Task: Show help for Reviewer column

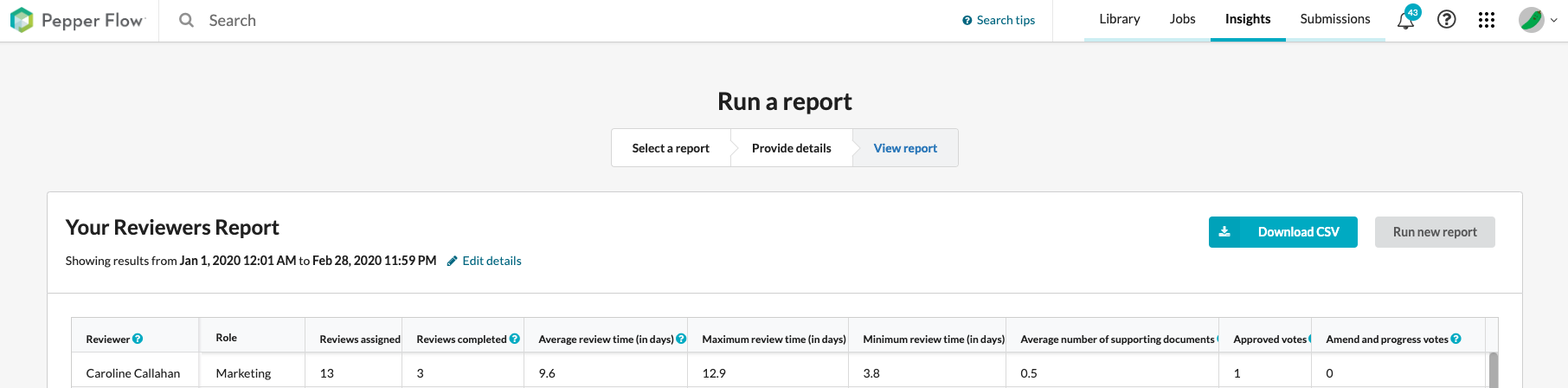Action: pos(138,339)
